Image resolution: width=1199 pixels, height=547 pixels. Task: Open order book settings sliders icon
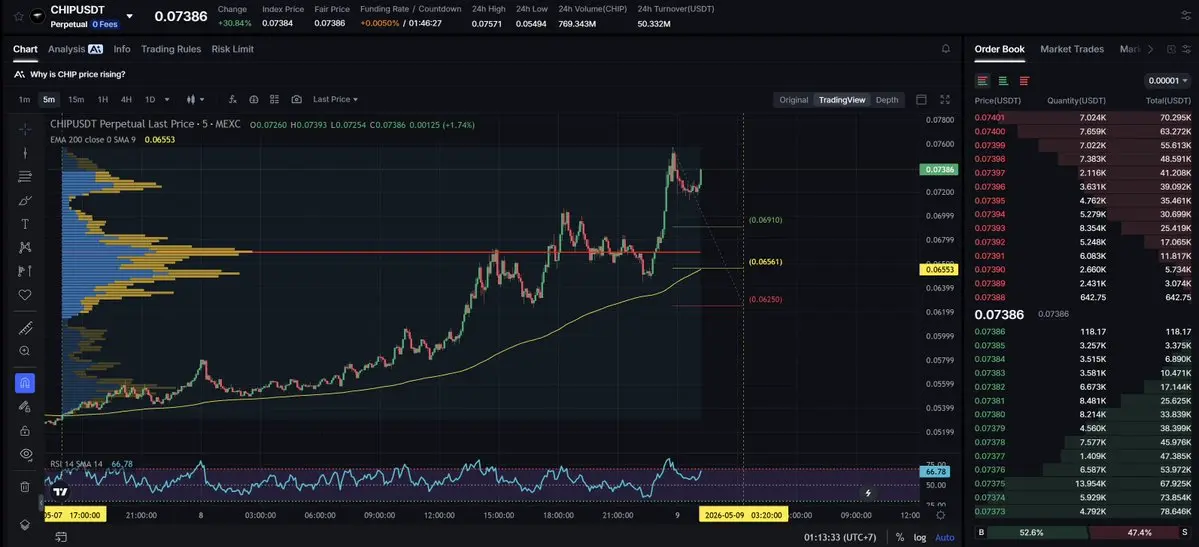coord(1186,49)
